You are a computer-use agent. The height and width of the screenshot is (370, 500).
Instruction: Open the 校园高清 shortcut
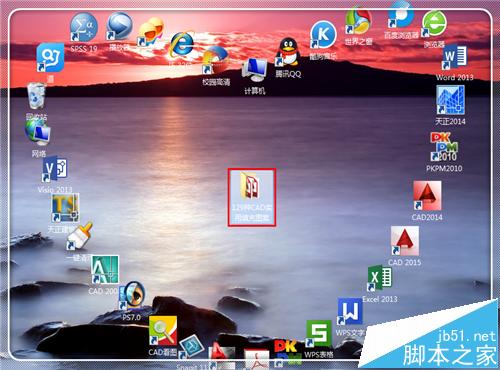click(216, 61)
